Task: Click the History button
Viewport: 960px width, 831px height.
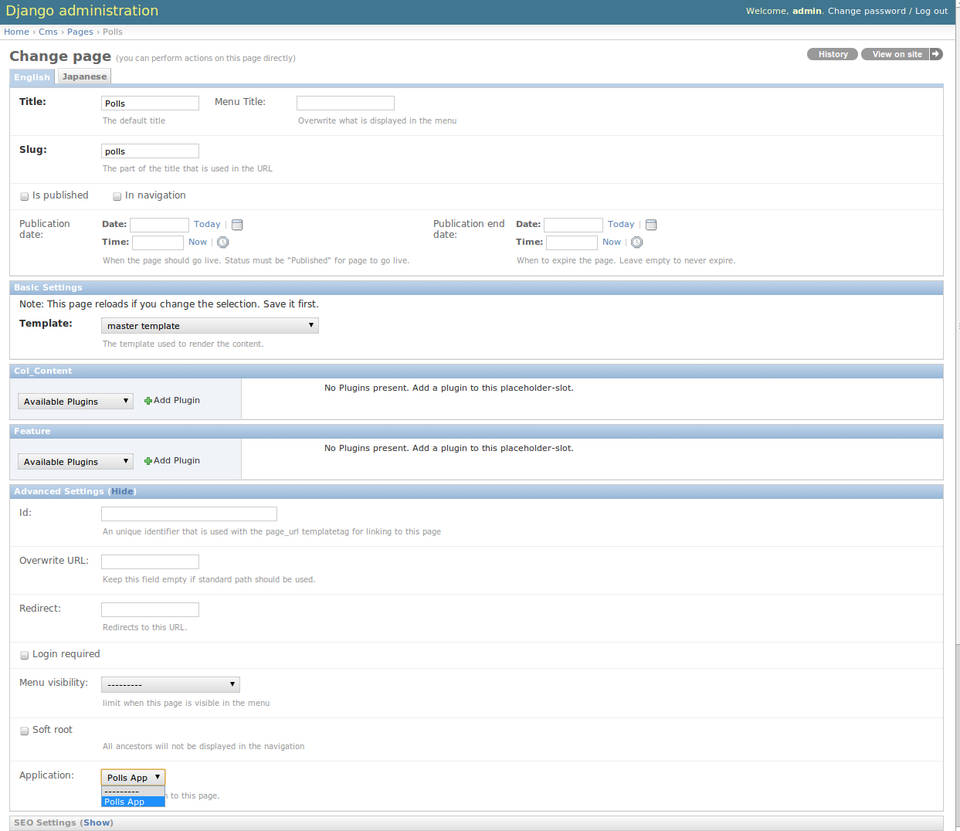Action: tap(832, 54)
